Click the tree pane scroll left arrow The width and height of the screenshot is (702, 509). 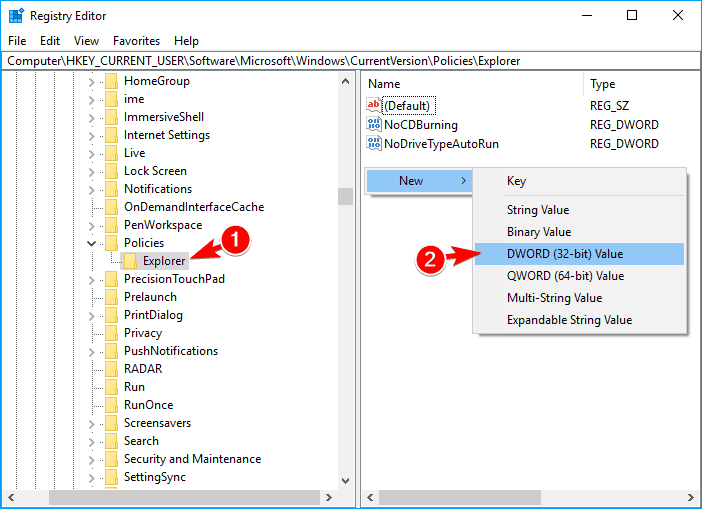pyautogui.click(x=11, y=497)
